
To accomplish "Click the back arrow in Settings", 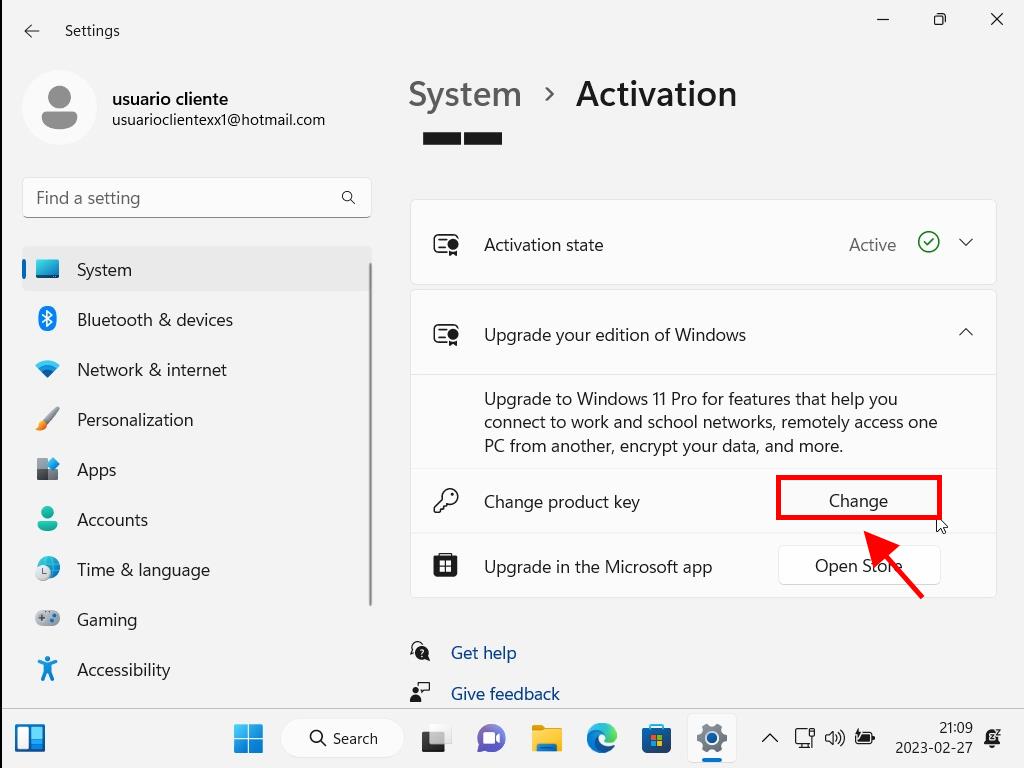I will tap(32, 31).
